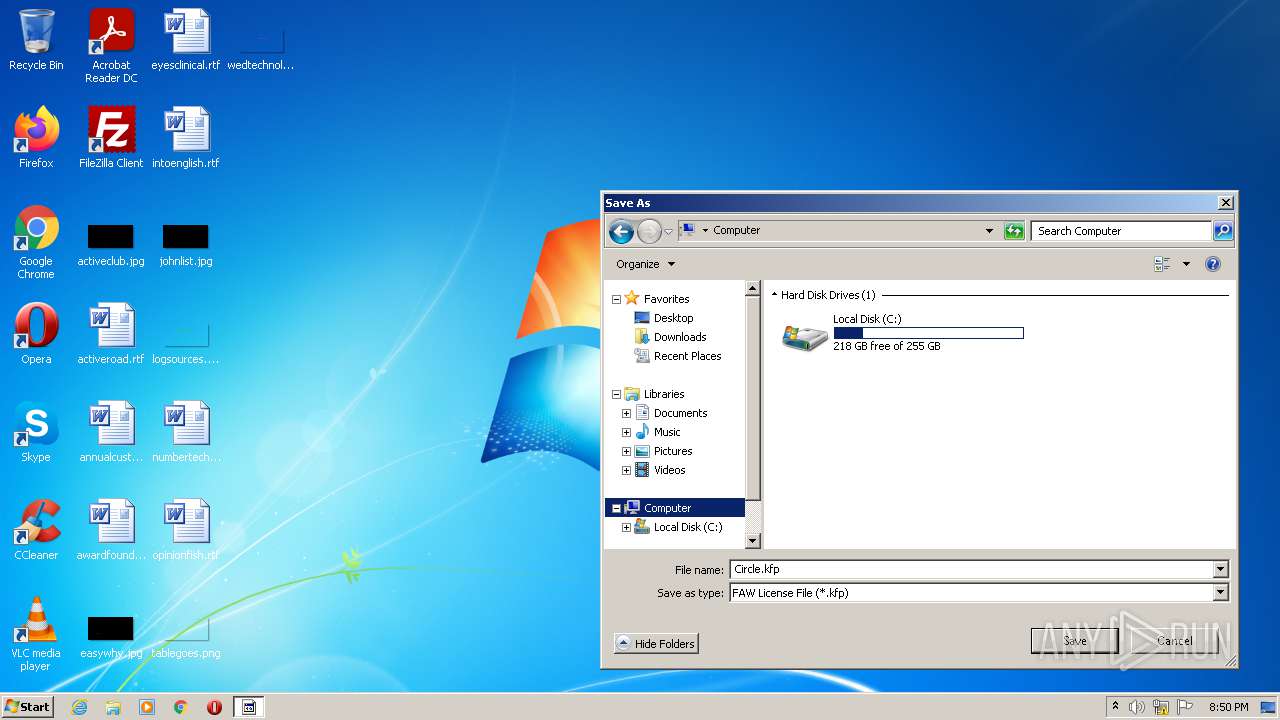
Task: Select FileZilla Client desktop icon
Action: (x=111, y=138)
